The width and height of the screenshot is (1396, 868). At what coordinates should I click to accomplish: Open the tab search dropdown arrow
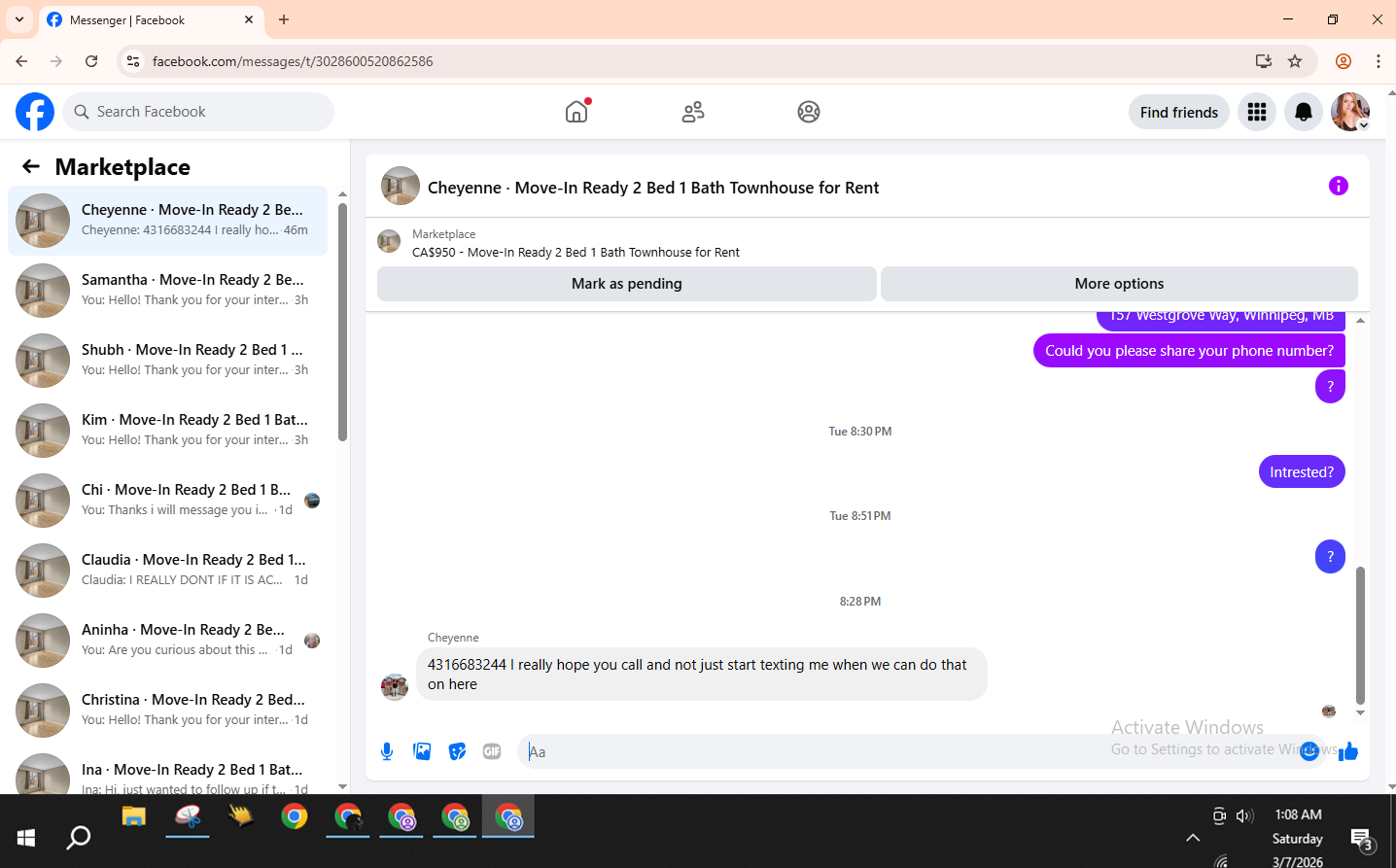pos(19,19)
